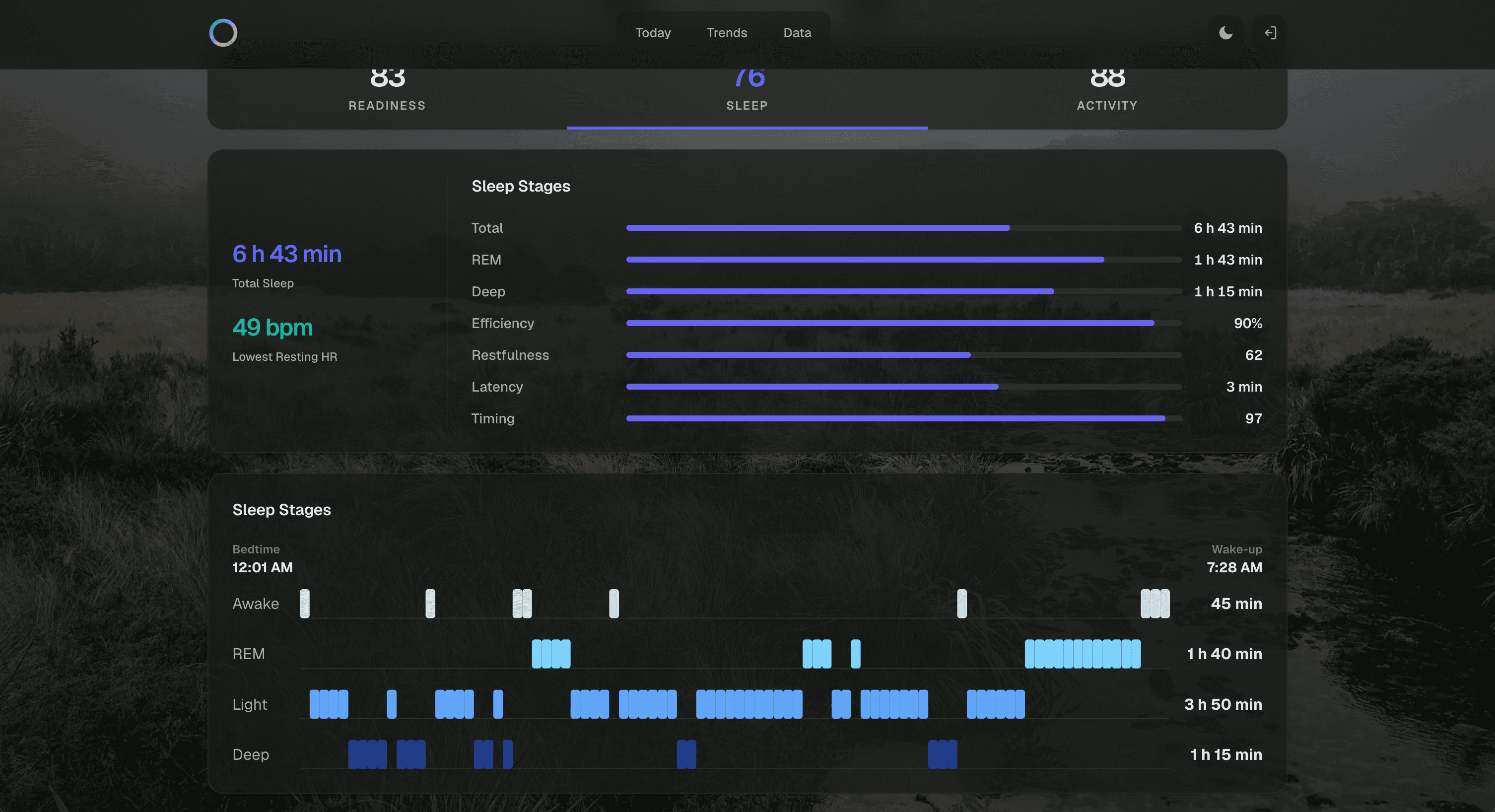This screenshot has height=812, width=1495.
Task: Click the Restfulness value '62'
Action: 1254,355
